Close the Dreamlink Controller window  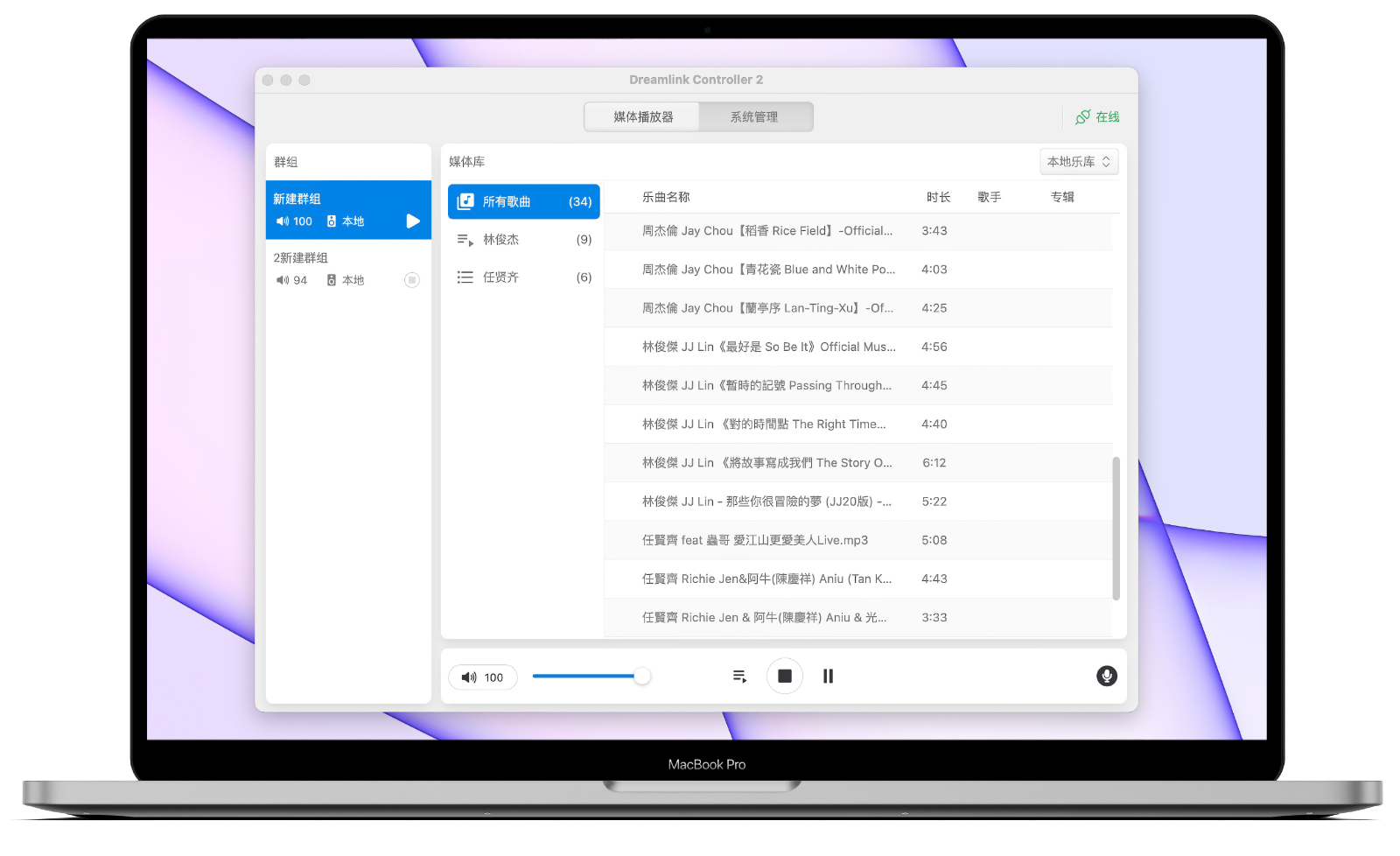268,80
